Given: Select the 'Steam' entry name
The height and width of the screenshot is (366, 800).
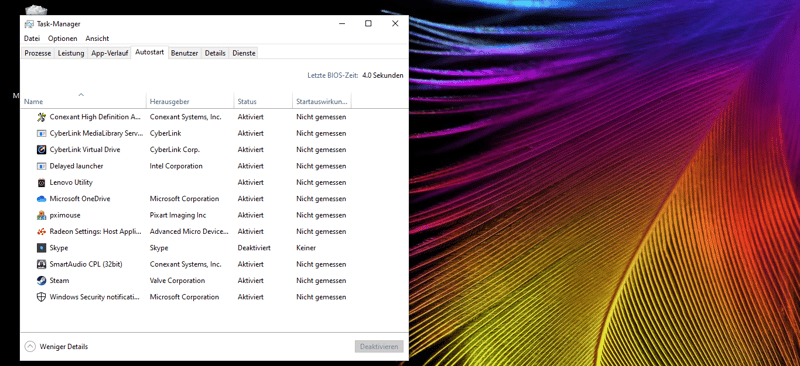Looking at the screenshot, I should tap(59, 280).
